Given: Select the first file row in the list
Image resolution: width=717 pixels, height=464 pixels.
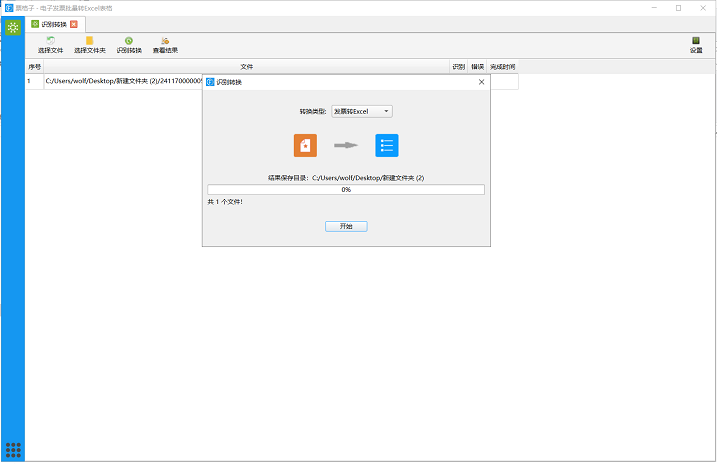Looking at the screenshot, I should point(120,82).
